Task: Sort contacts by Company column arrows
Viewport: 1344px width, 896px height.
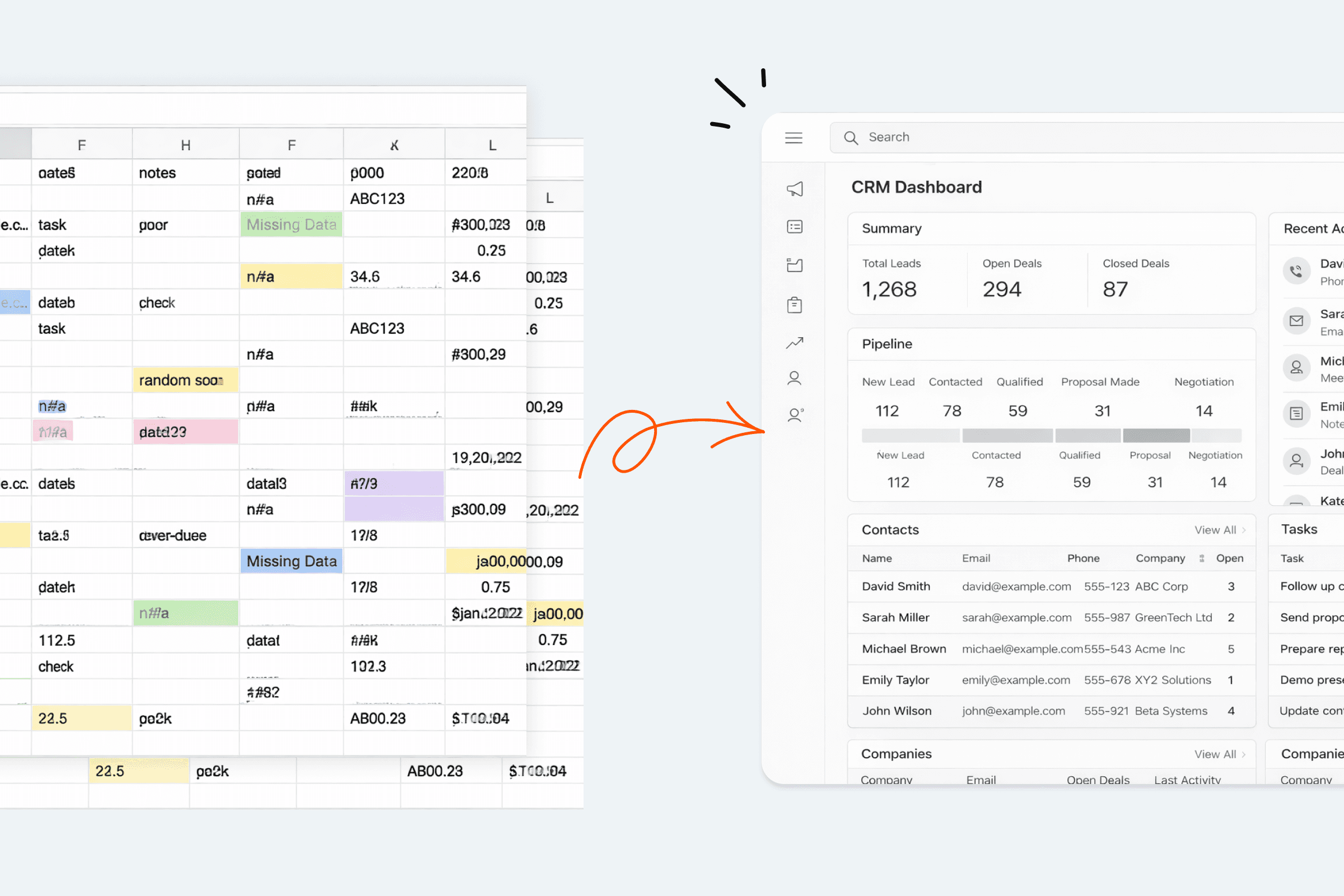Action: click(1202, 558)
